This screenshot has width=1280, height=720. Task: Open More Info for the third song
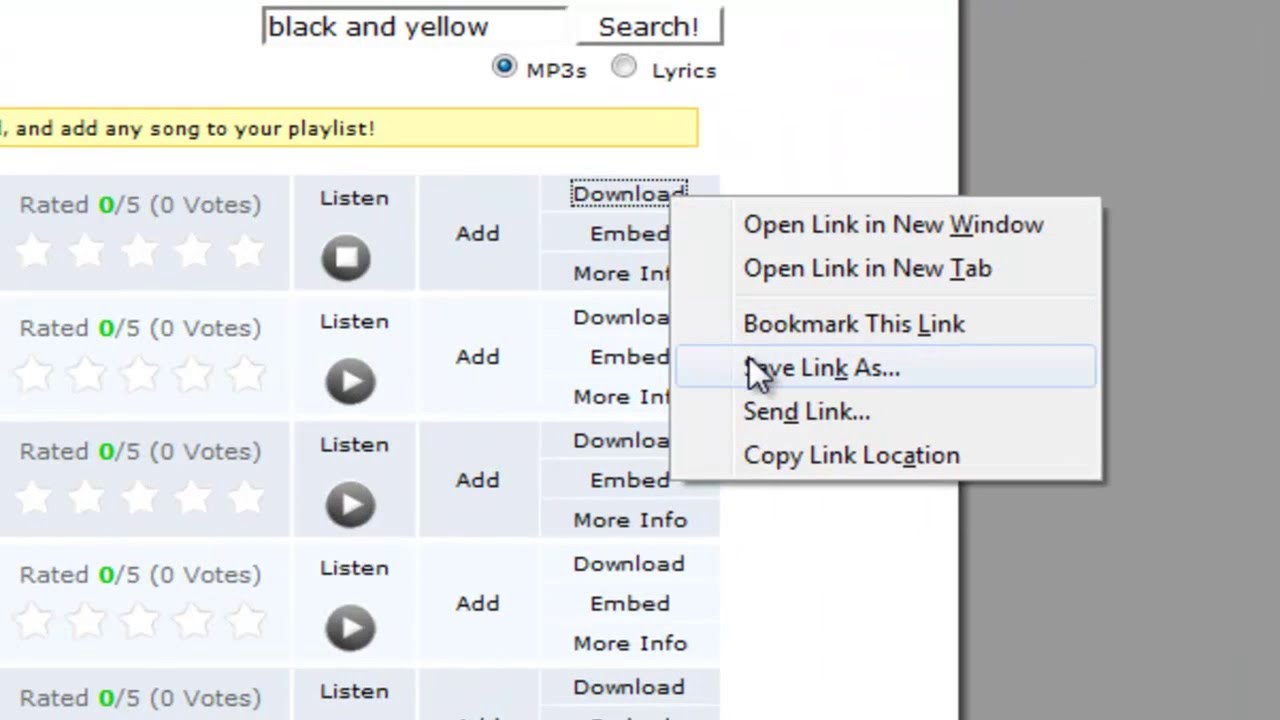coord(630,520)
